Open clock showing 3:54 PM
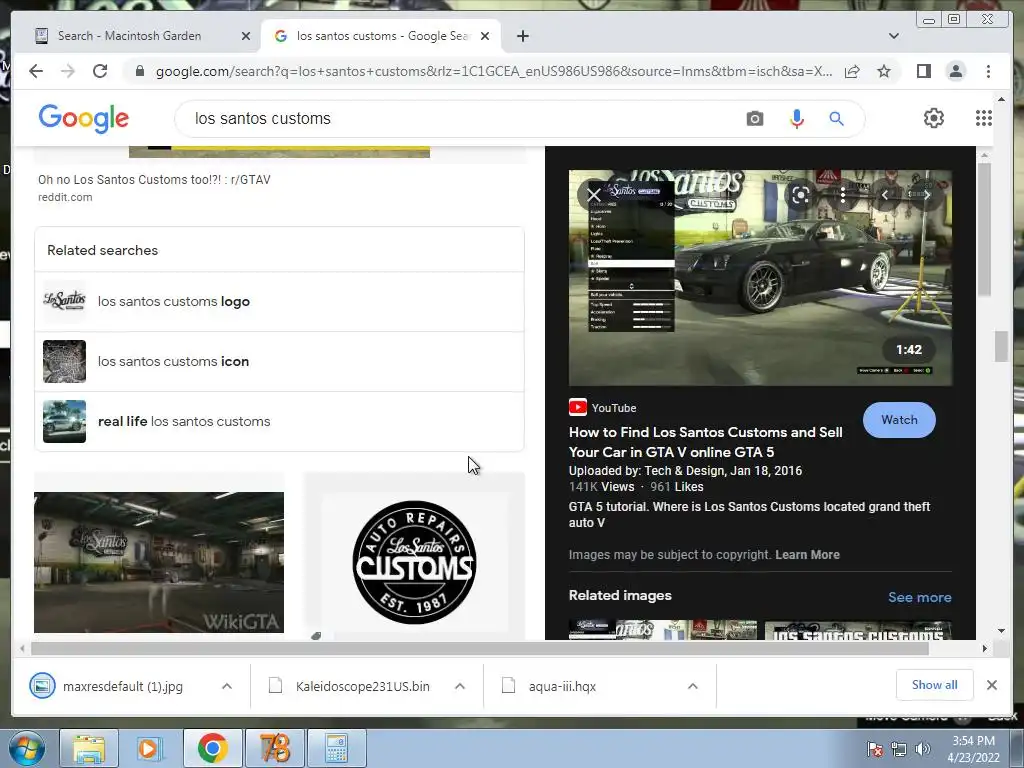 pyautogui.click(x=973, y=749)
